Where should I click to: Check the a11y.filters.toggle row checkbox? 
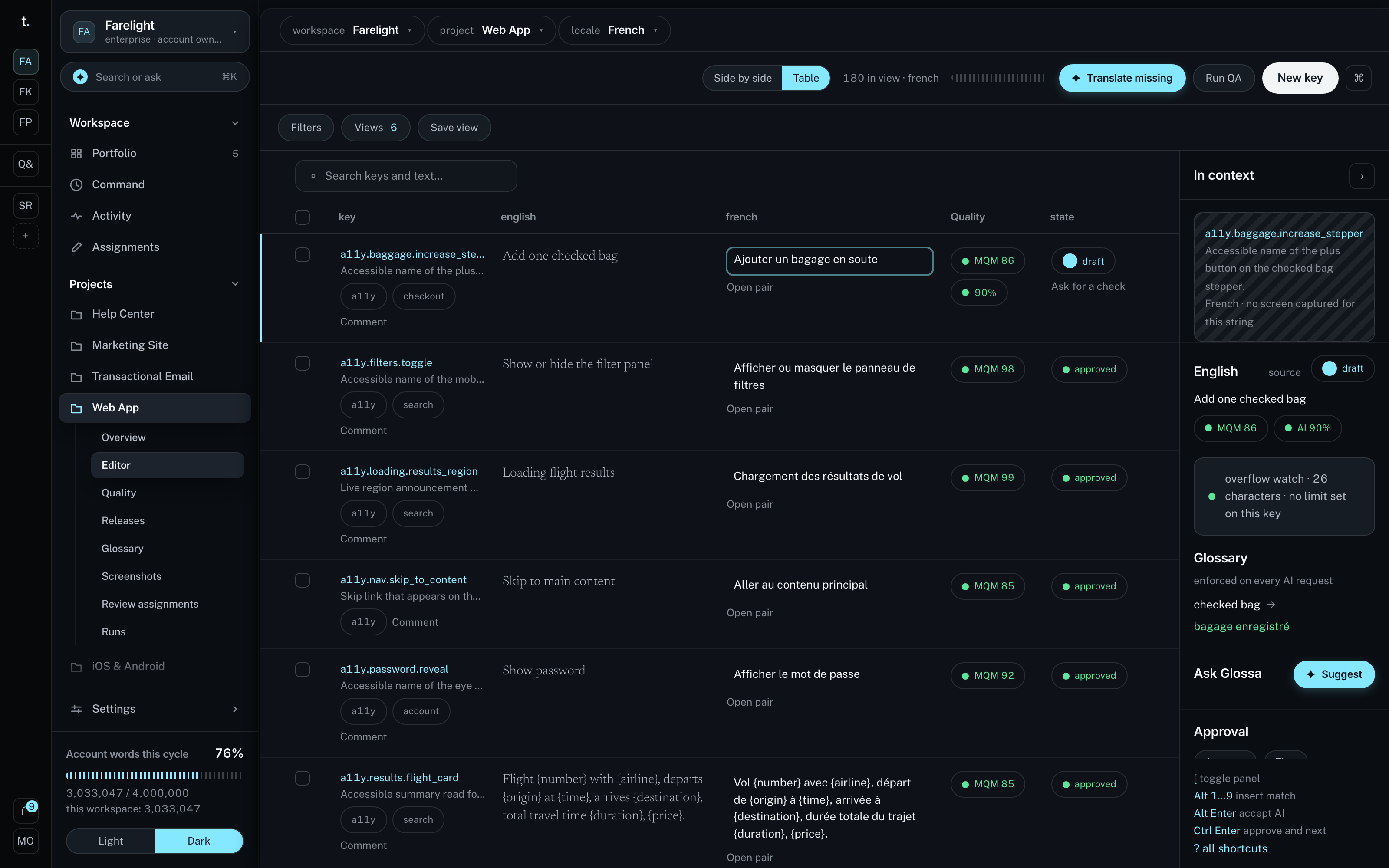tap(303, 363)
